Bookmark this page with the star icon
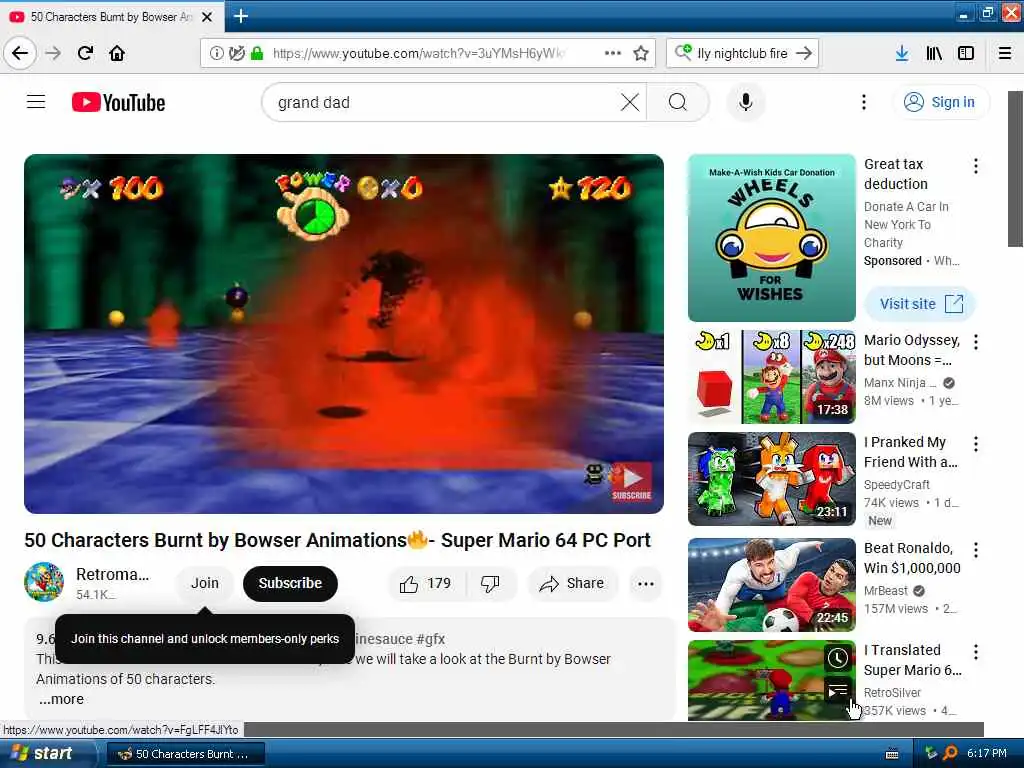 coord(641,53)
